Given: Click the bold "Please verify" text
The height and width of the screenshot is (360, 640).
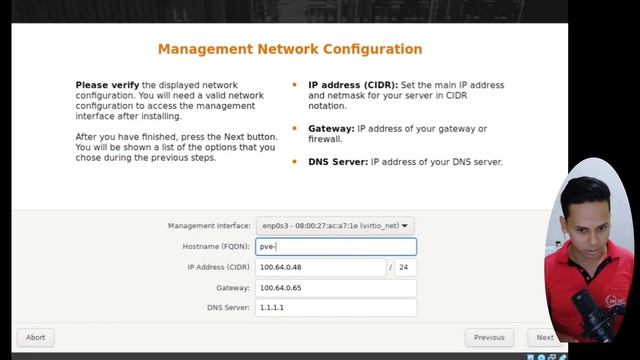Looking at the screenshot, I should pos(107,85).
